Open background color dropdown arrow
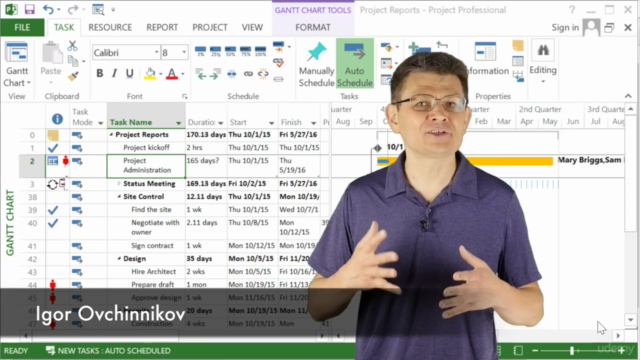This screenshot has height=360, width=640. 160,74
